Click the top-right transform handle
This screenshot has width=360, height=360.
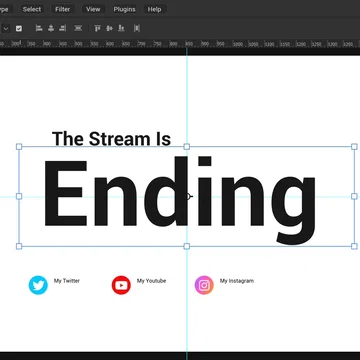(354, 147)
